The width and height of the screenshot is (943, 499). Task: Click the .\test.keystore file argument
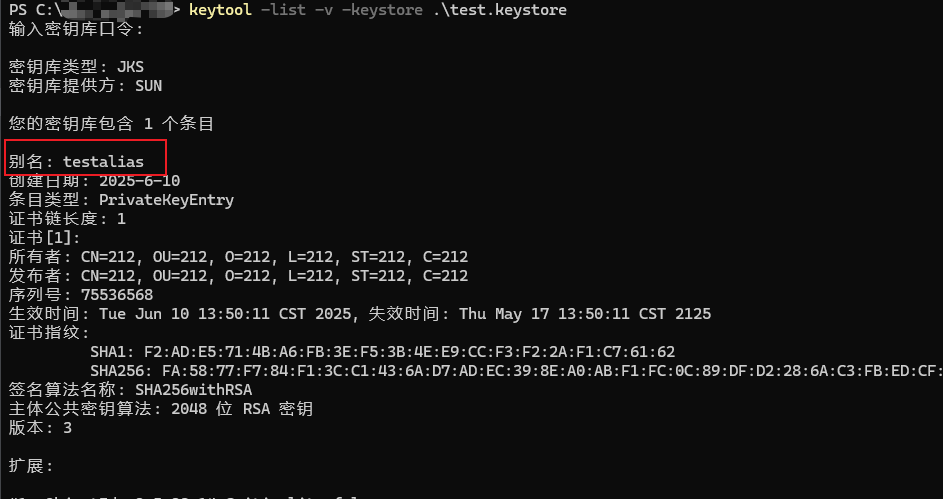pyautogui.click(x=499, y=10)
